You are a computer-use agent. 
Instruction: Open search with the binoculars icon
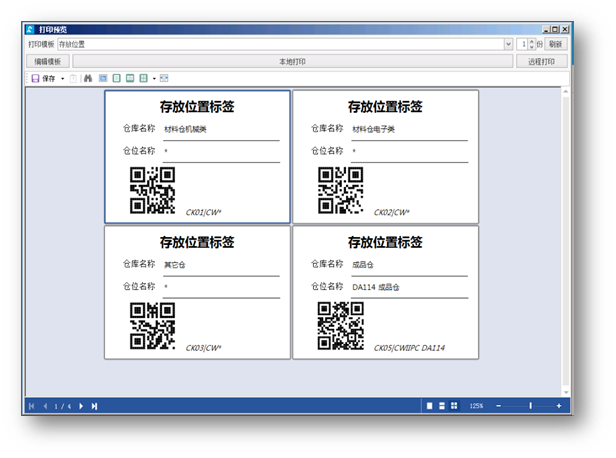coord(88,78)
